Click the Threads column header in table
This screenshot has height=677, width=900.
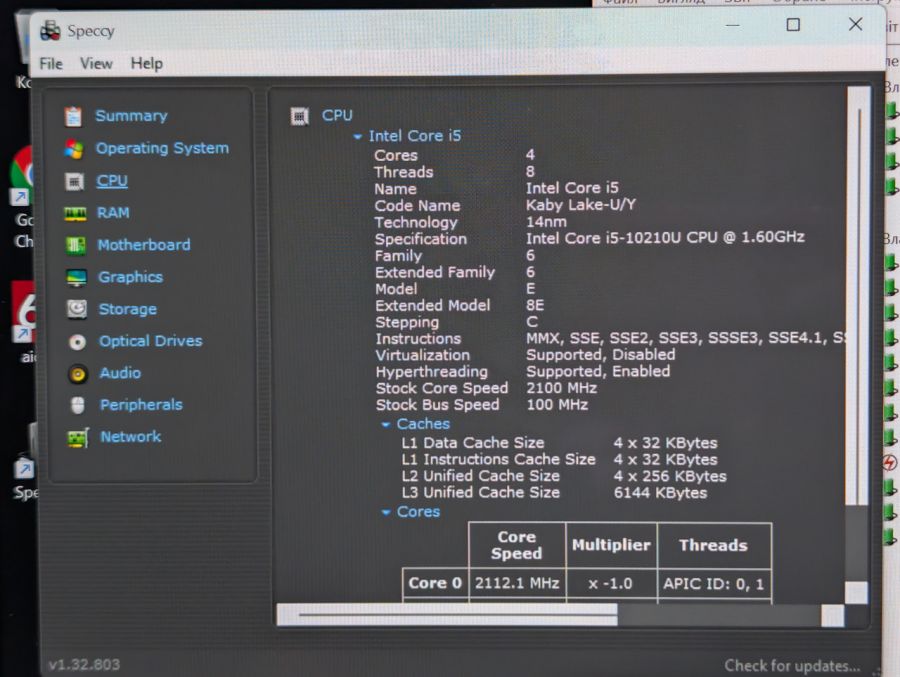pyautogui.click(x=714, y=545)
